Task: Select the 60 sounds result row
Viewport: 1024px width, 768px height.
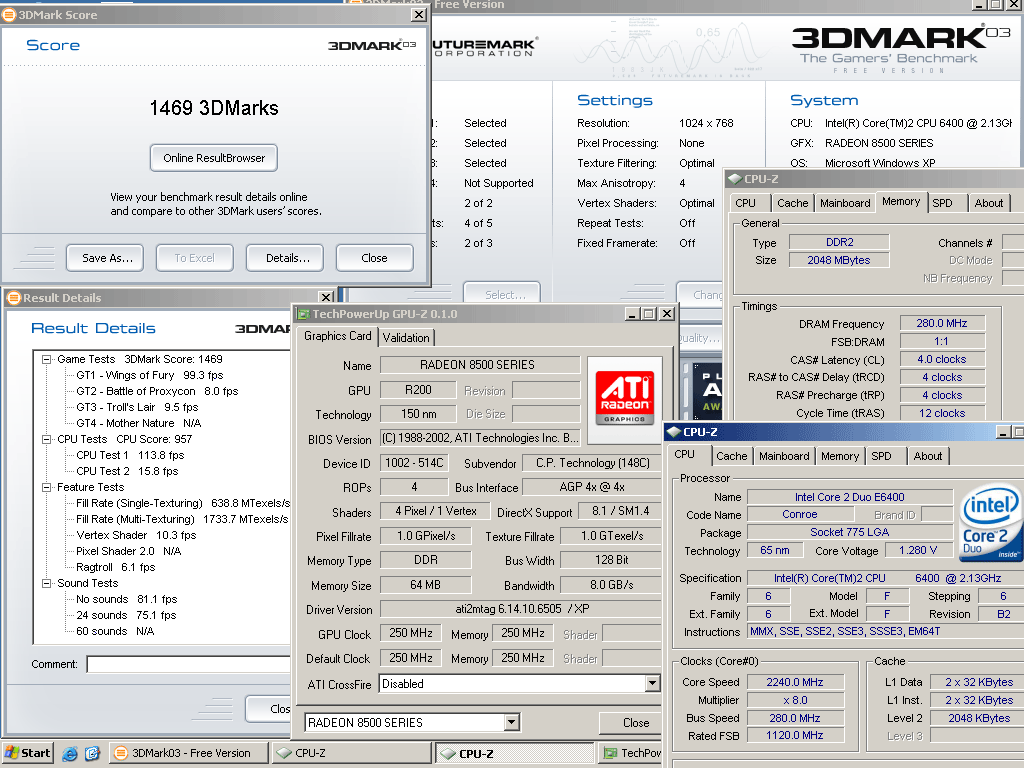Action: (x=115, y=632)
